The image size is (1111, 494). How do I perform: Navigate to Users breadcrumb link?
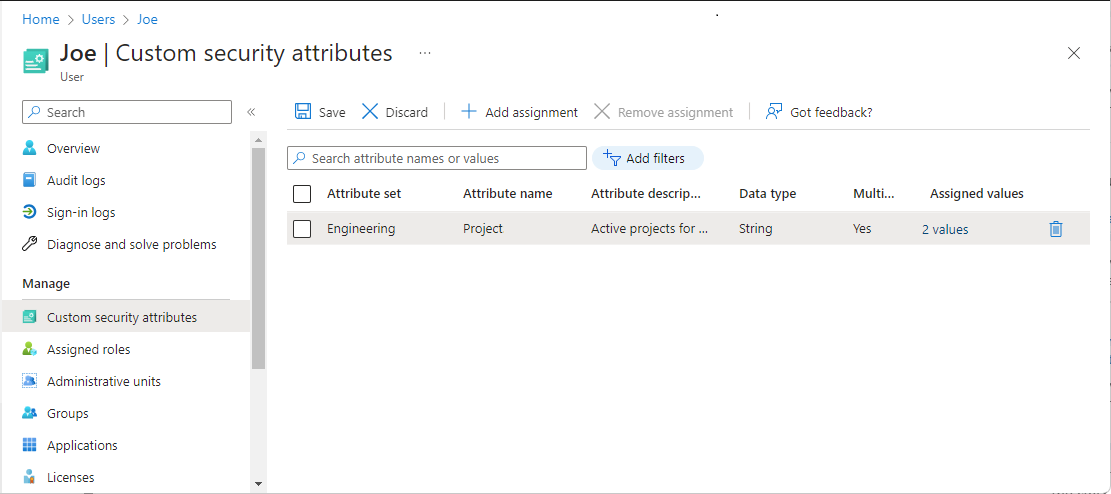(x=98, y=19)
